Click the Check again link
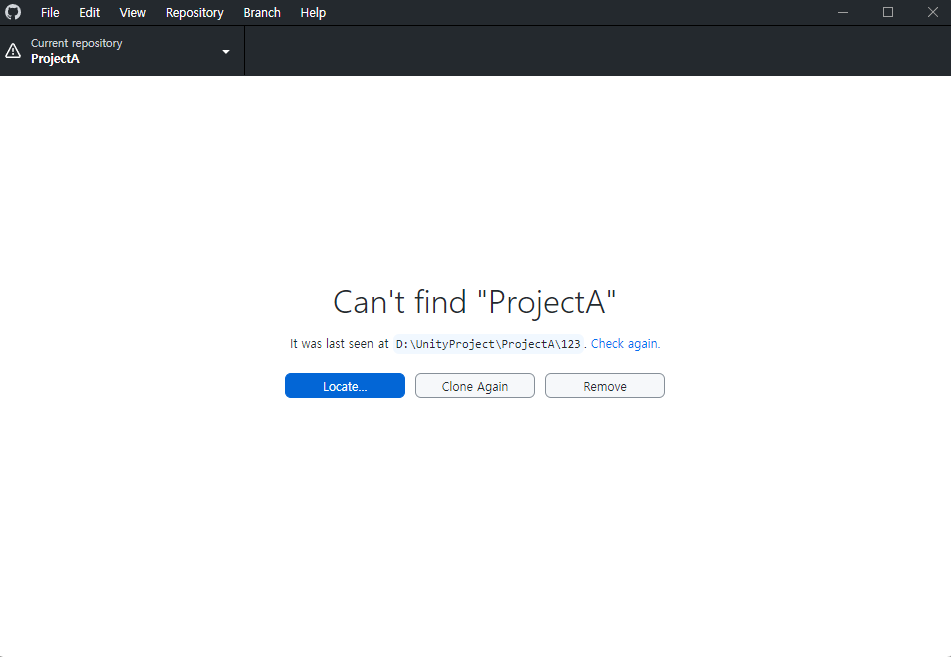Image resolution: width=951 pixels, height=657 pixels. 625,343
